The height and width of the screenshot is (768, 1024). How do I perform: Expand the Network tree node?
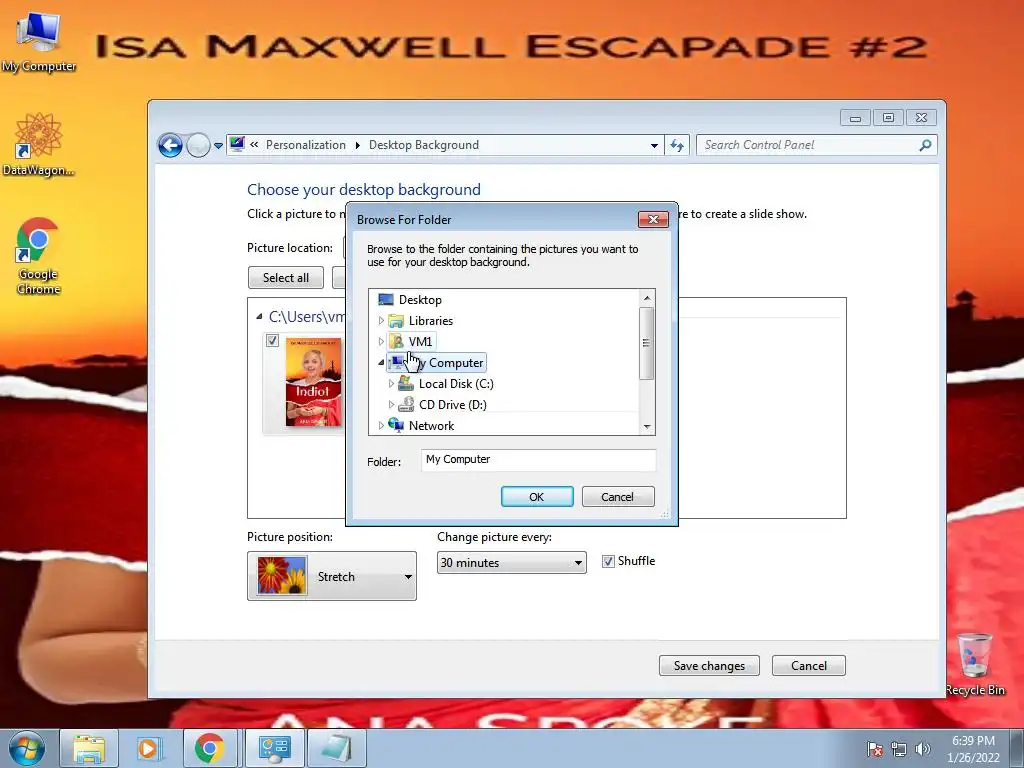[381, 425]
